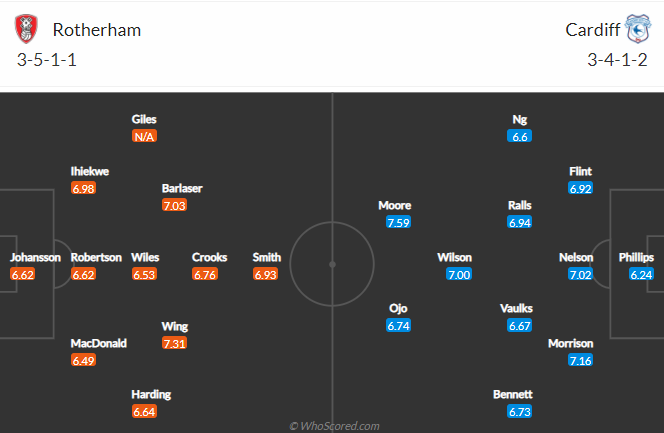664x433 pixels.
Task: Click the Ojo player name
Action: [x=398, y=309]
